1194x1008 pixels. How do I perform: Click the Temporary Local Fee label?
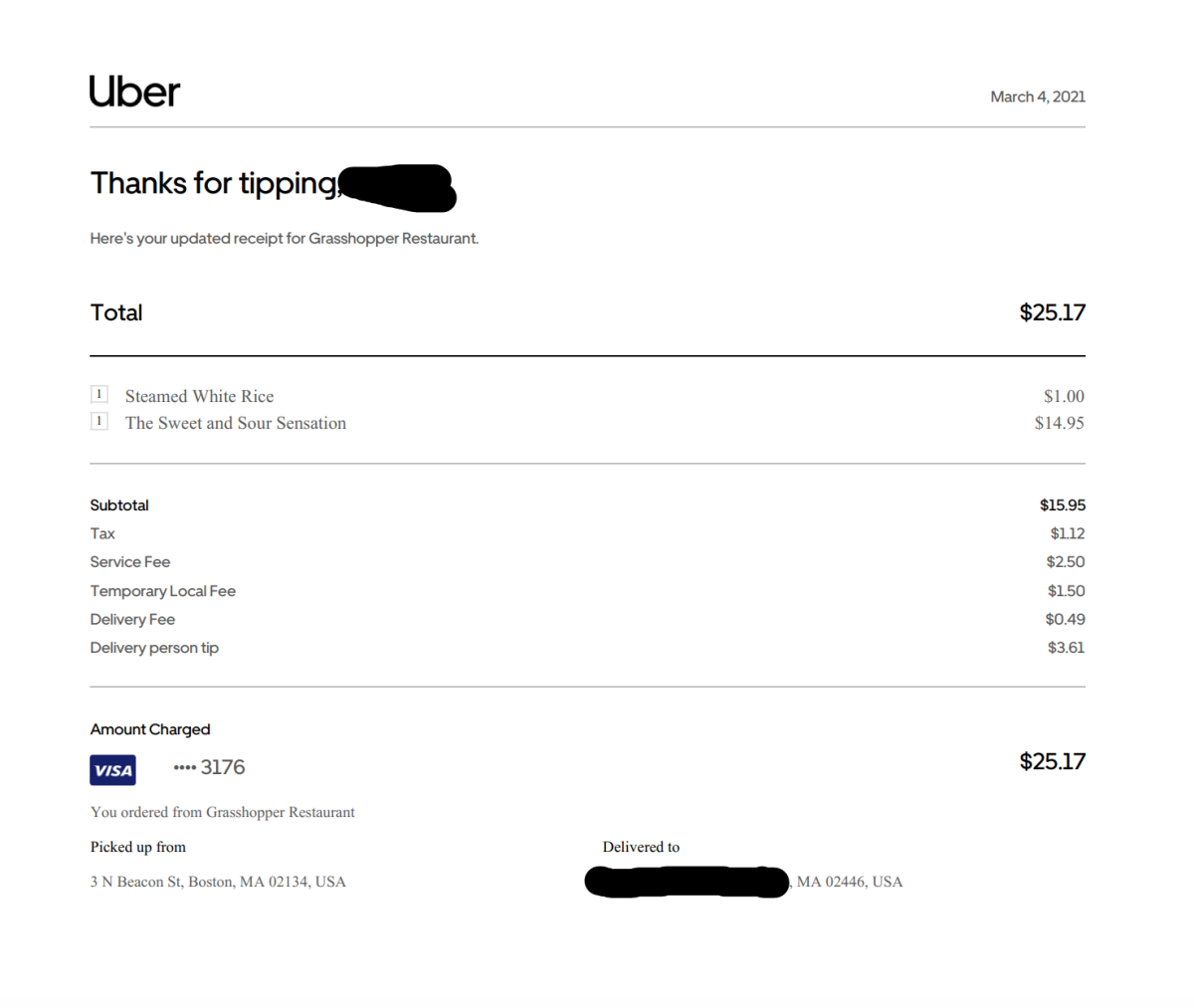tap(163, 591)
